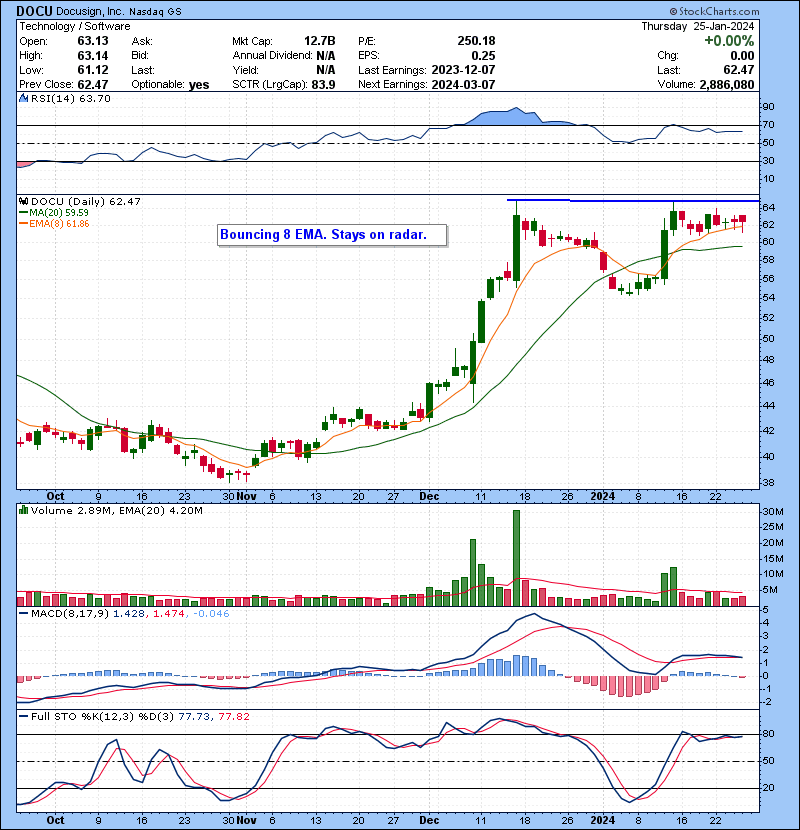Click the Prev Close value 62.47

(x=93, y=85)
